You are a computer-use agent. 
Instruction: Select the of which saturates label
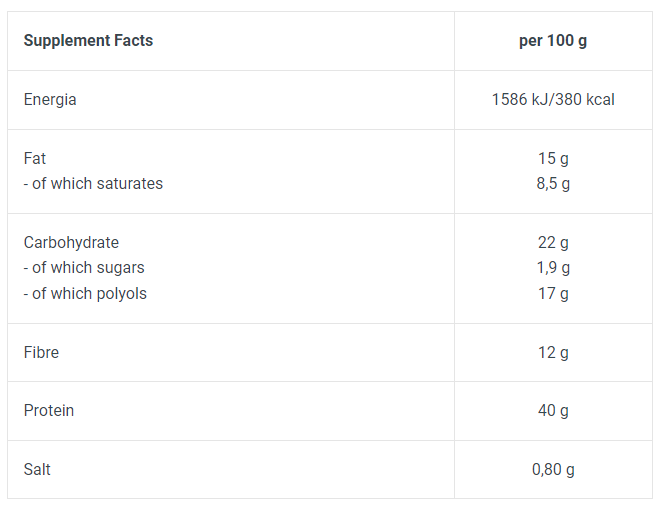(x=93, y=184)
